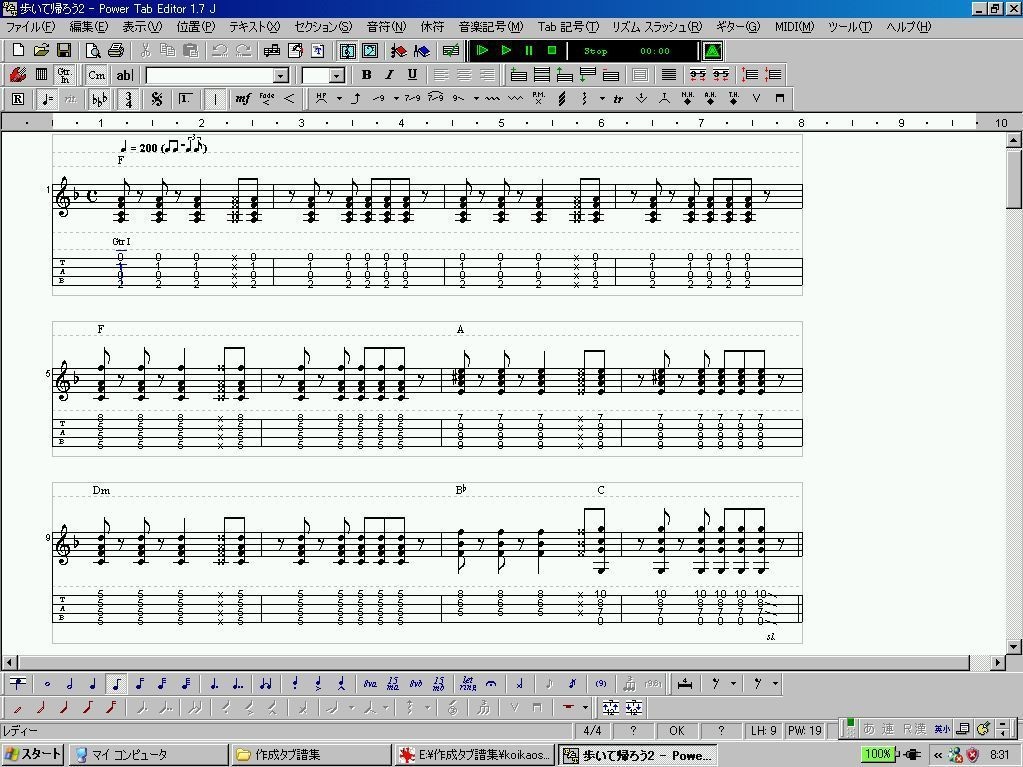
Task: Click the horizontal scrollbar right arrow
Action: click(x=998, y=663)
